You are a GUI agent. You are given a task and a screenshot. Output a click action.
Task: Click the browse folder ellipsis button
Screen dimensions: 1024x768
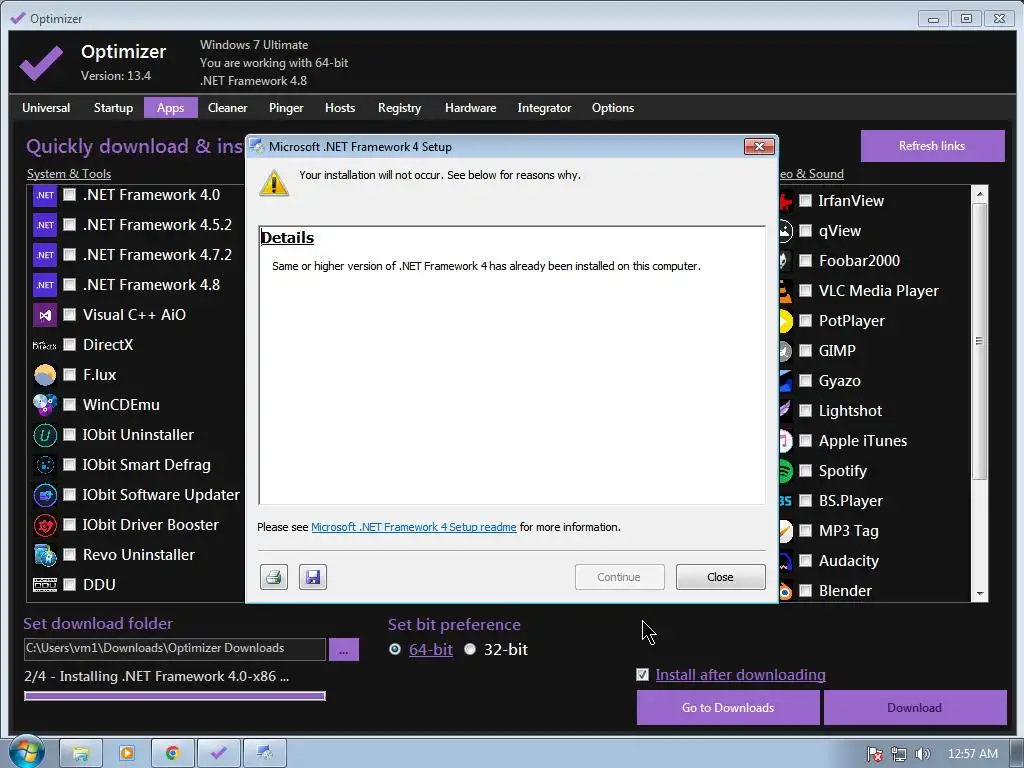[344, 649]
